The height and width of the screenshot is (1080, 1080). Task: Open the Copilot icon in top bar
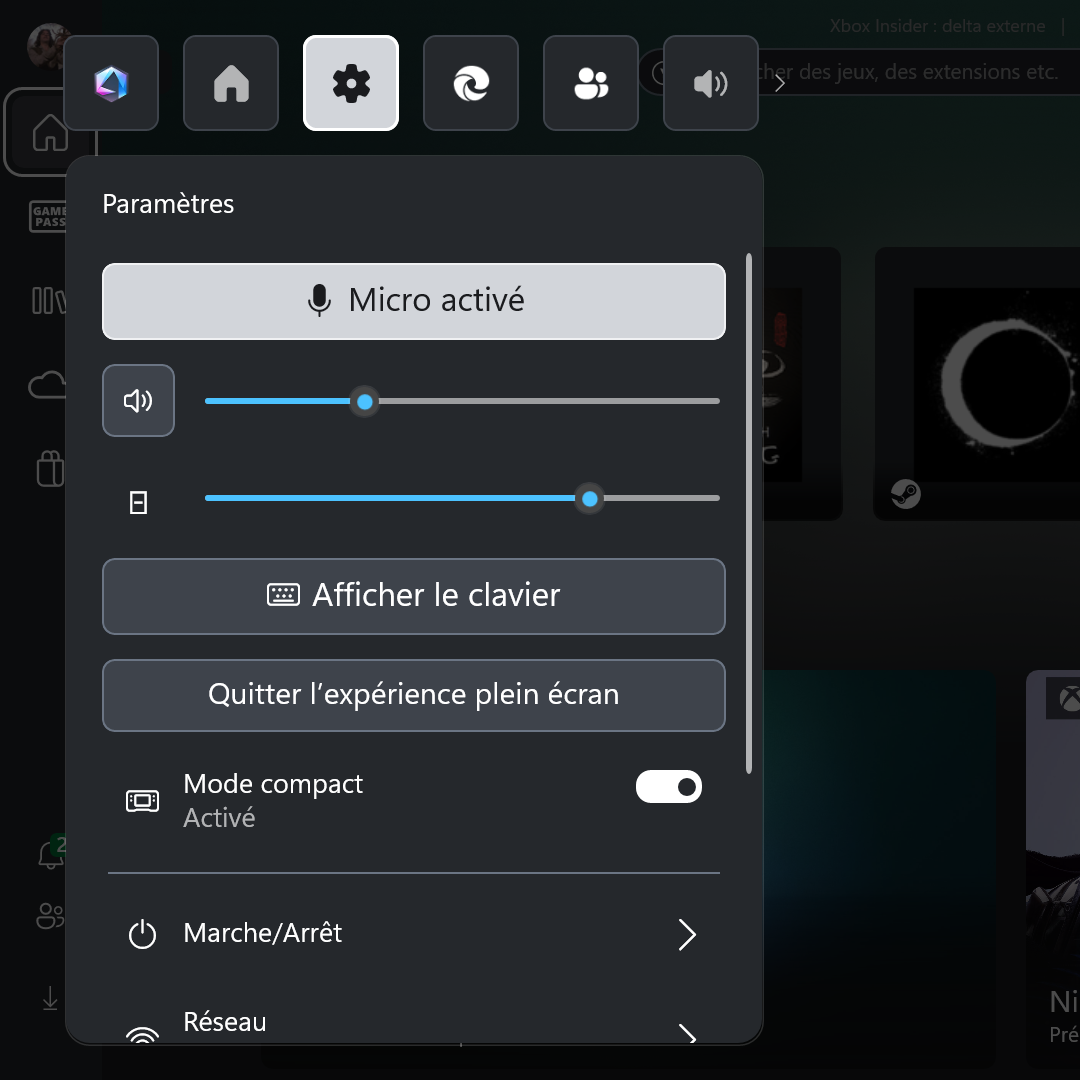click(111, 83)
